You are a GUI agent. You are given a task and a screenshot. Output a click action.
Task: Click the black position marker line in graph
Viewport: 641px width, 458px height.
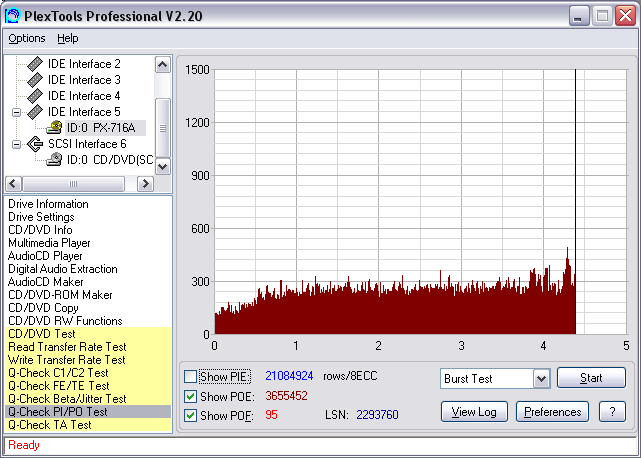(575, 202)
